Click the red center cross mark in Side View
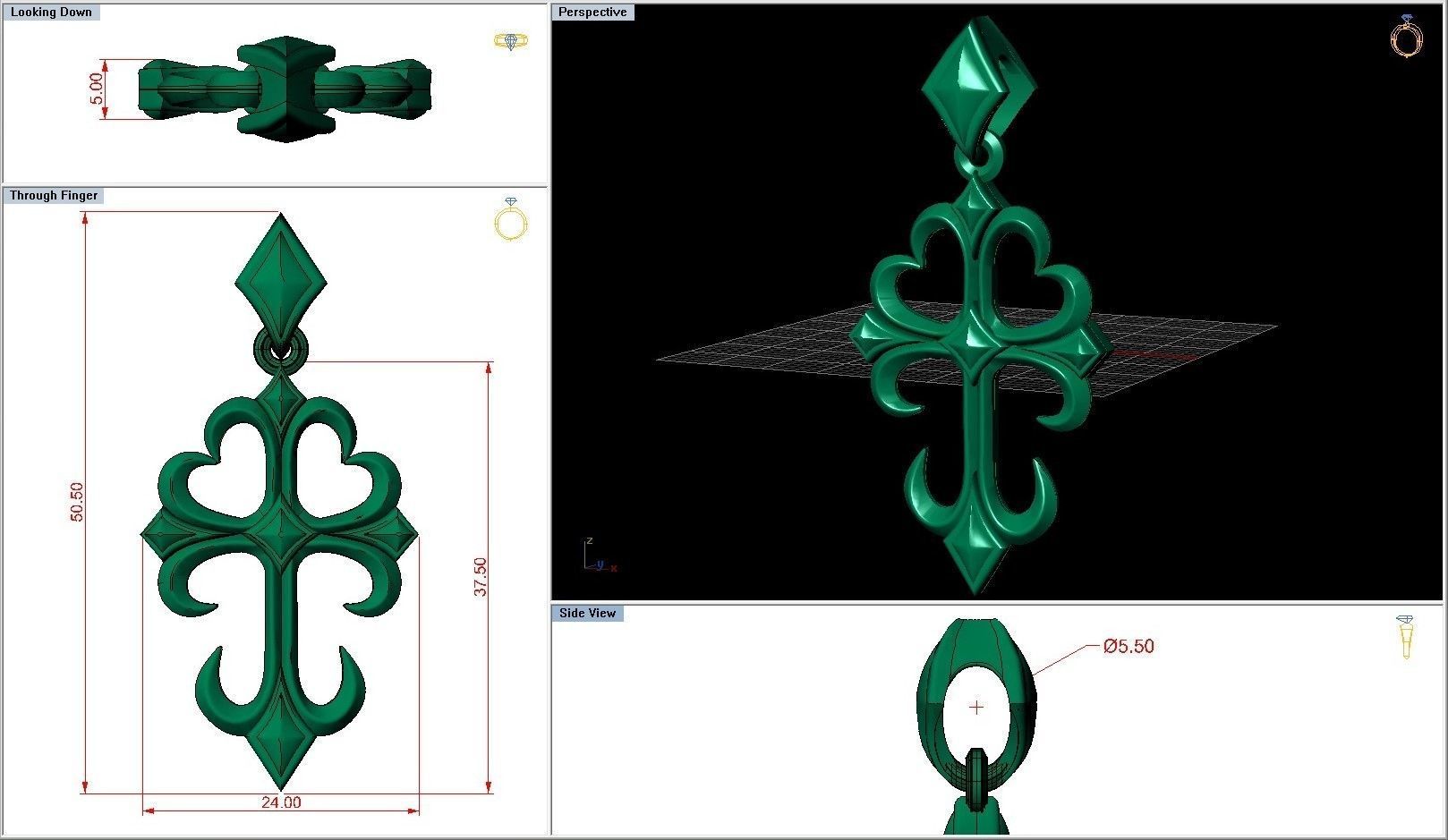Viewport: 1448px width, 840px height. tap(976, 707)
